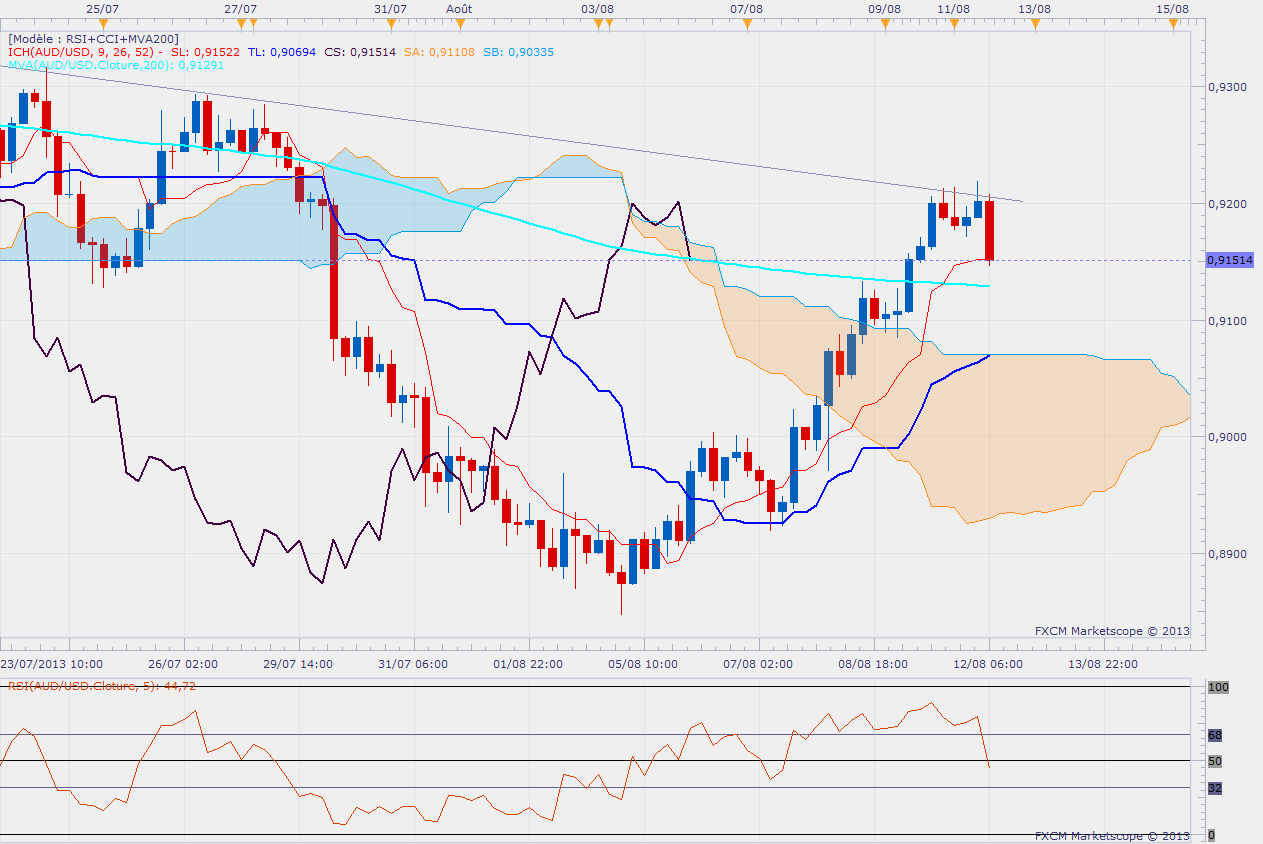Select the orange marker below 15/08
The height and width of the screenshot is (844, 1263).
1172,24
